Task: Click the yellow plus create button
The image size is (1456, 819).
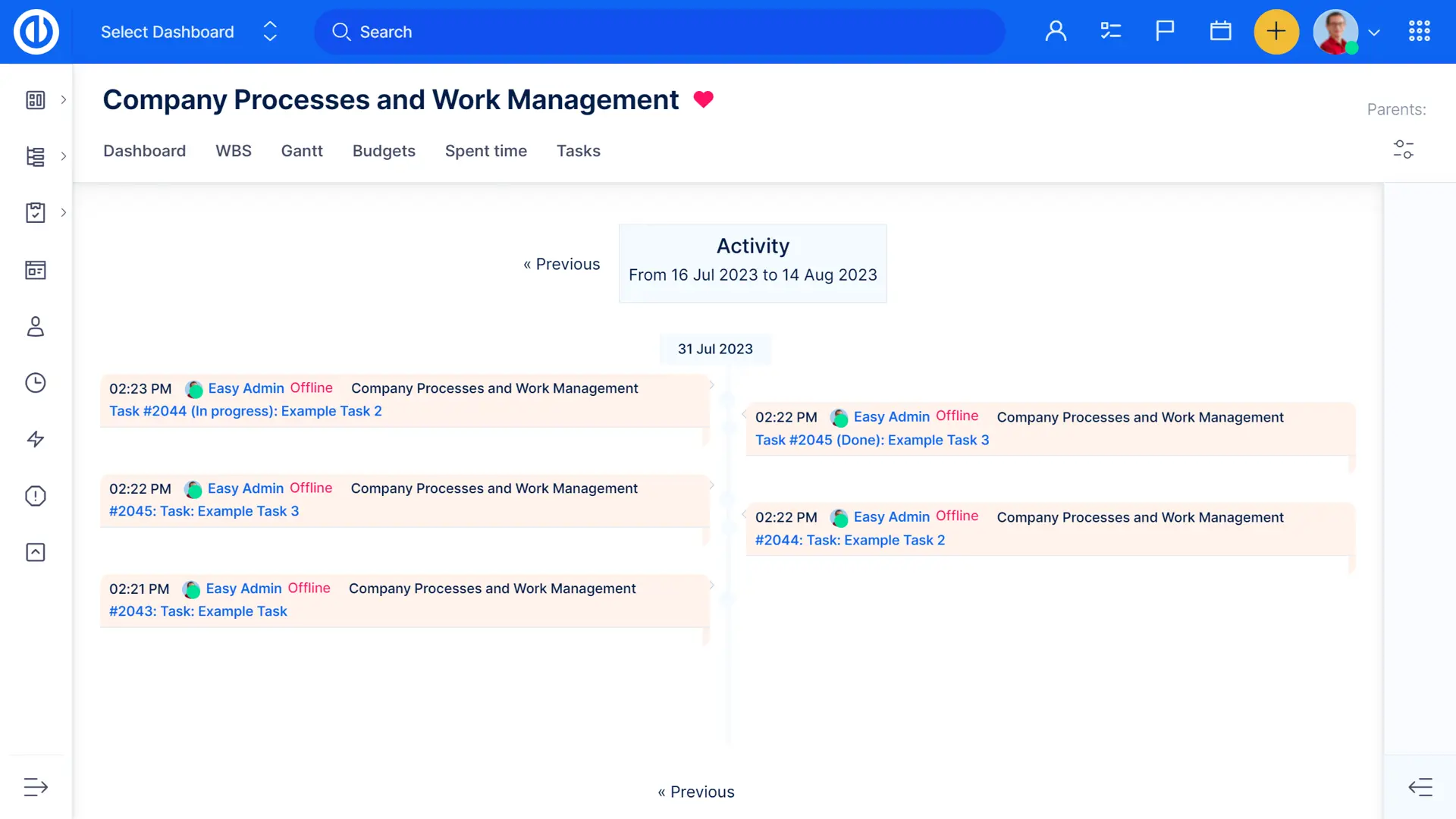Action: pyautogui.click(x=1276, y=32)
